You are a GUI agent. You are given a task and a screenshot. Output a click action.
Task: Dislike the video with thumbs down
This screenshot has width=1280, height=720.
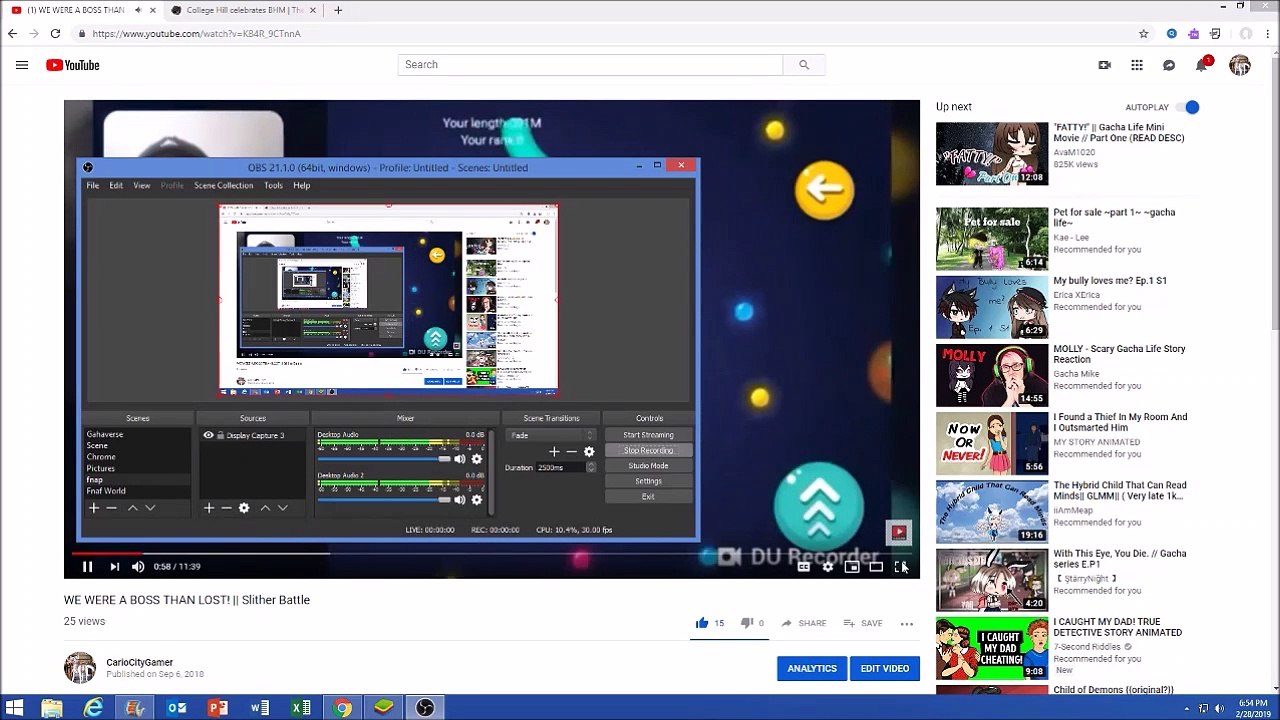[x=746, y=623]
